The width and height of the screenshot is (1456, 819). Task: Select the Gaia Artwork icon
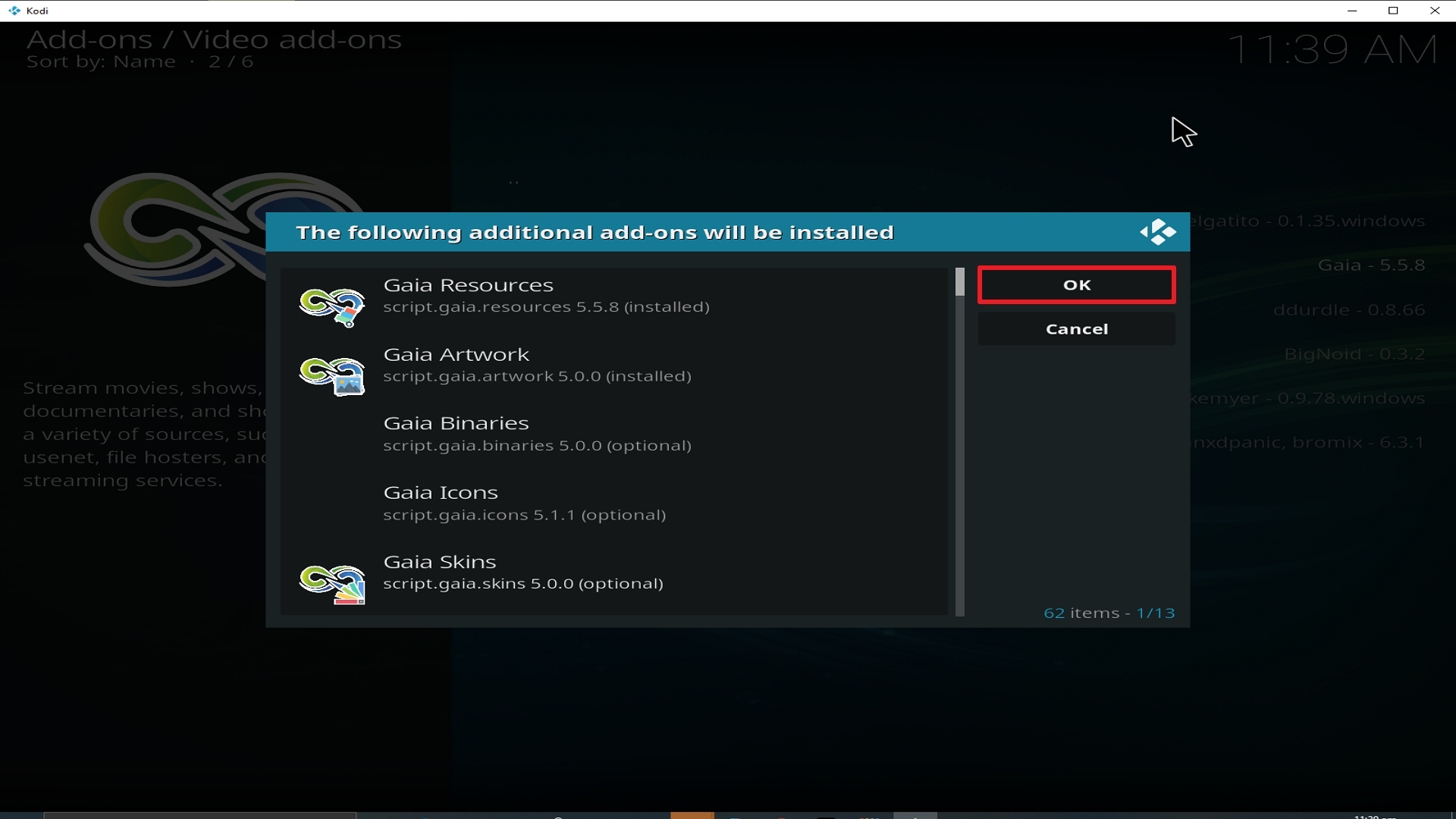pos(332,375)
